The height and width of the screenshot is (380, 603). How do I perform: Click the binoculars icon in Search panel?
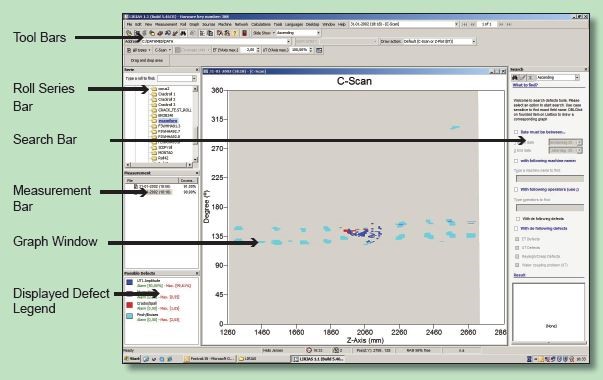pos(515,78)
